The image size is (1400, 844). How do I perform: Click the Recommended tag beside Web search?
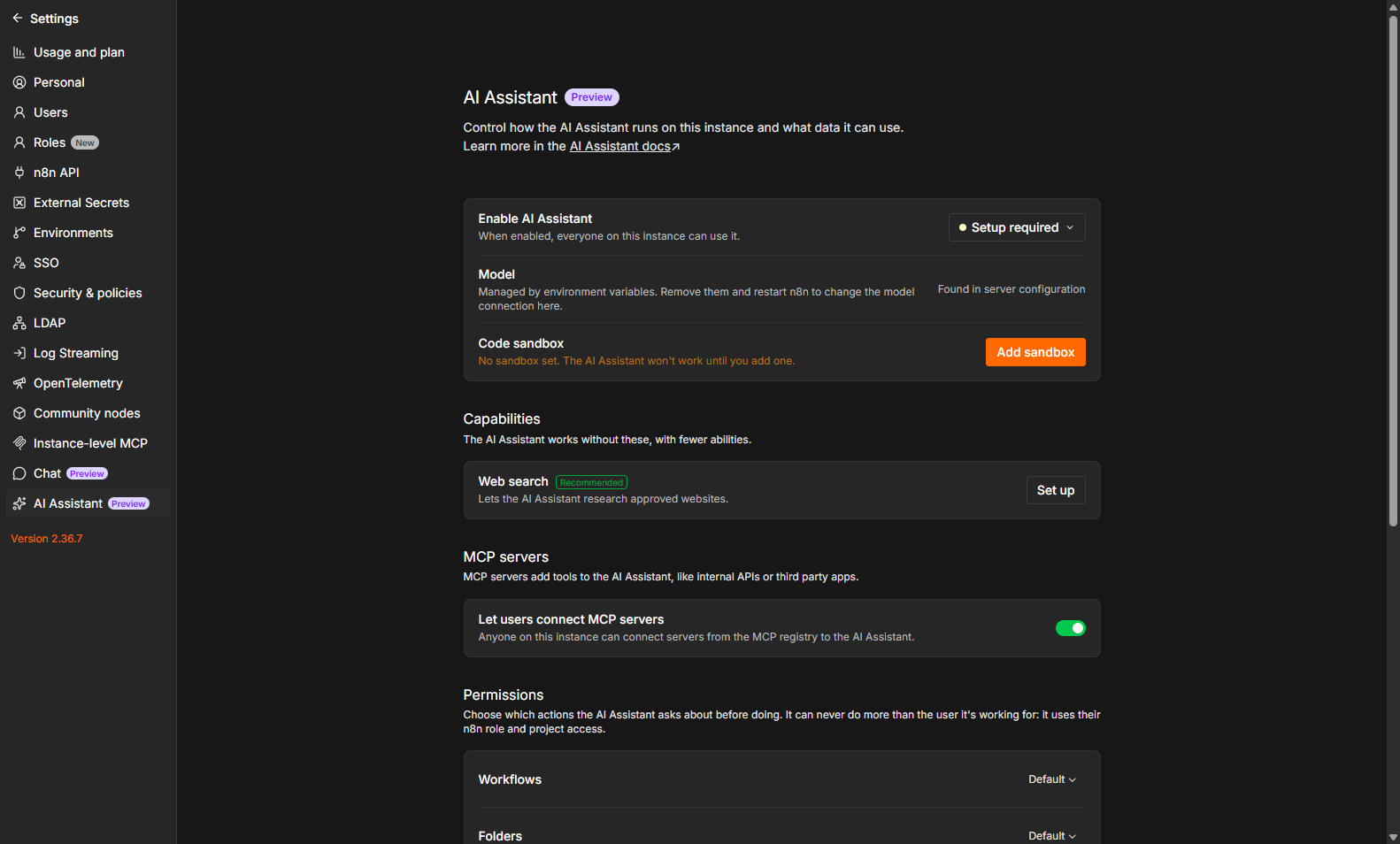[x=591, y=482]
